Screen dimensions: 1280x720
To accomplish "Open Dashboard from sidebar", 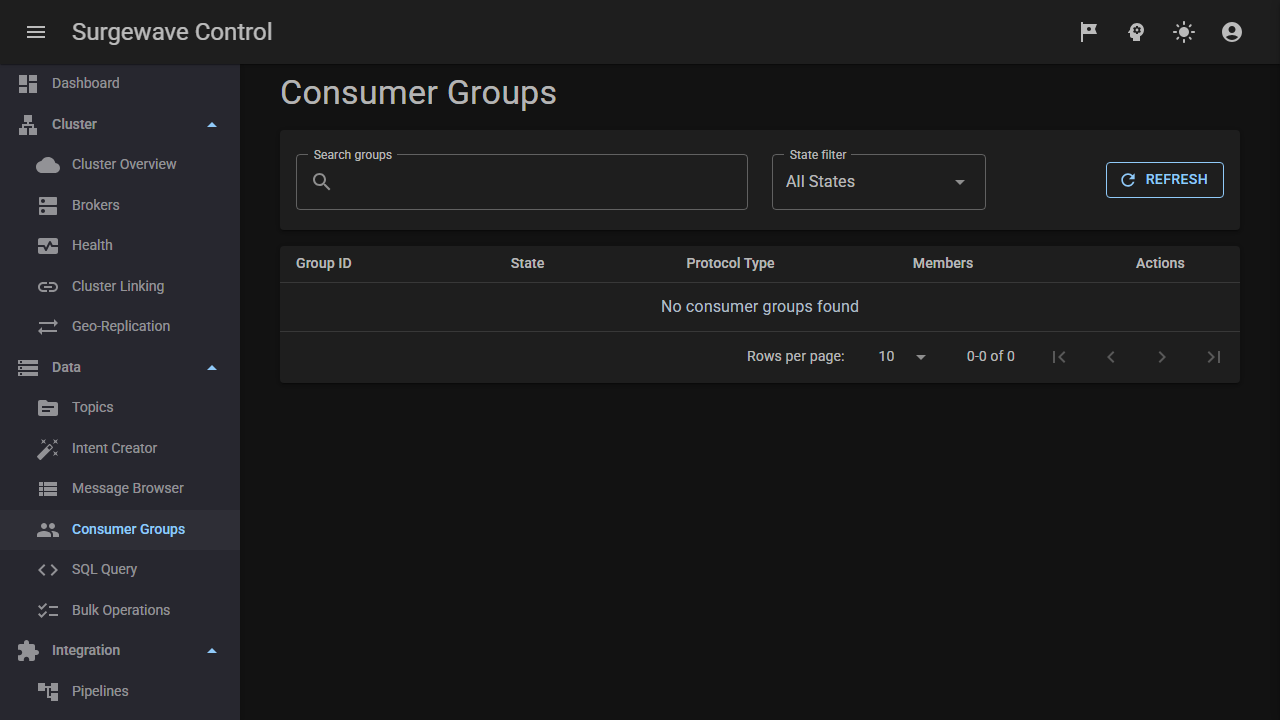I will click(120, 84).
